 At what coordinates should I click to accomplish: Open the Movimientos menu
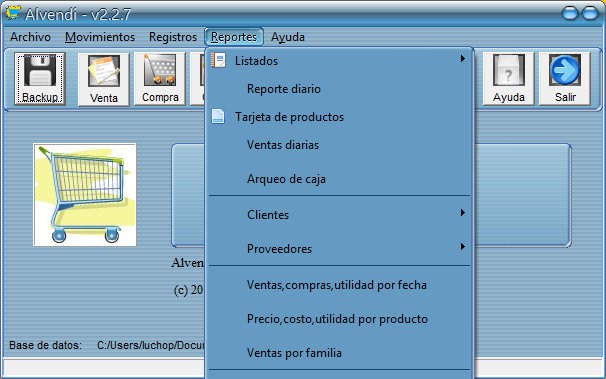(100, 37)
